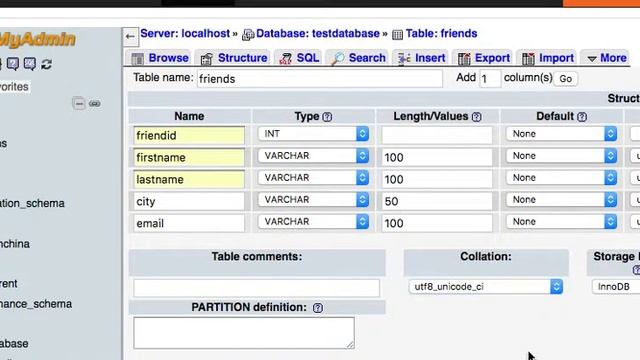
Task: Open Type dropdown for lastname
Action: [313, 178]
